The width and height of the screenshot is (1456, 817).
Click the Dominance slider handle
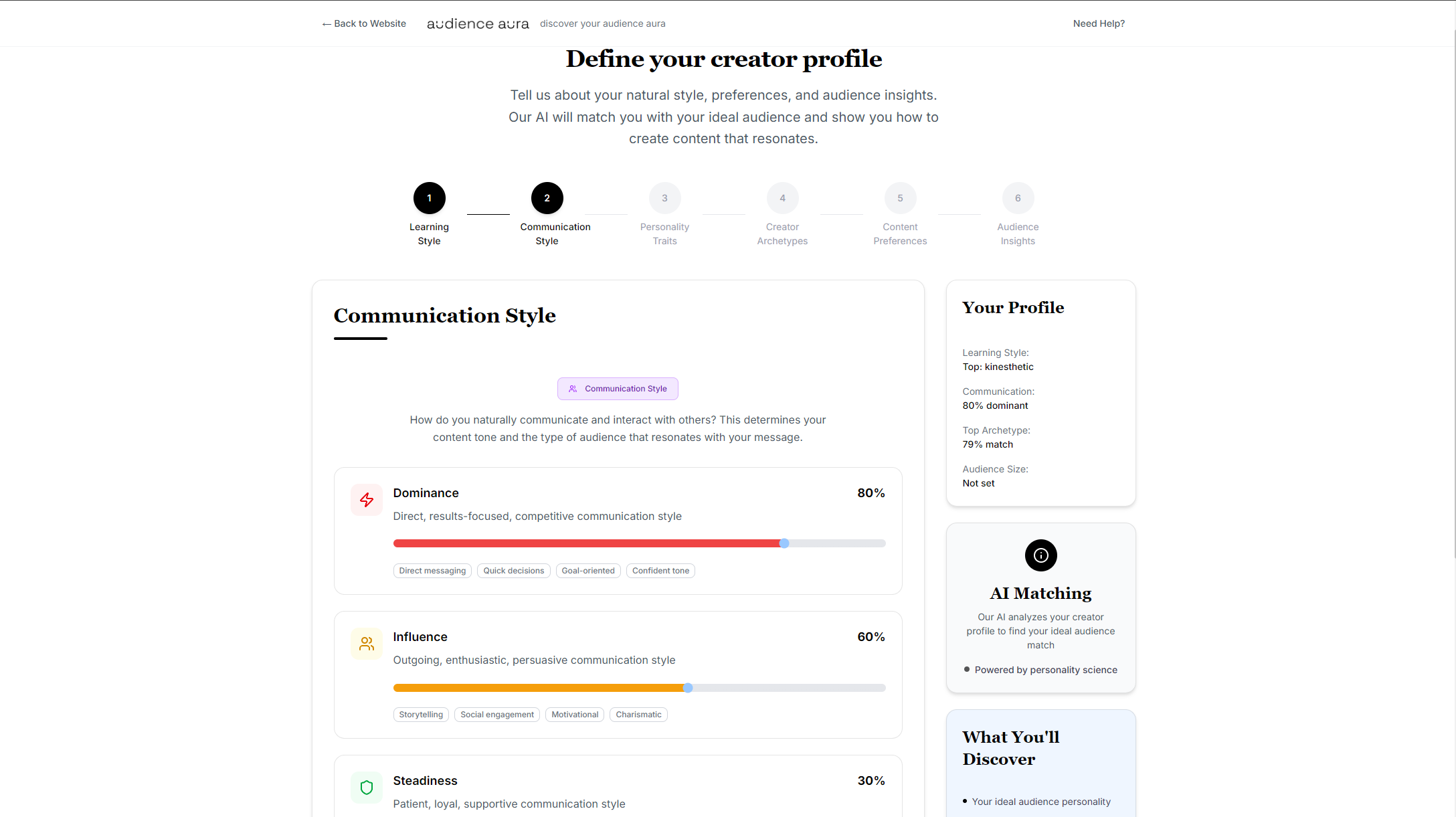[x=784, y=543]
